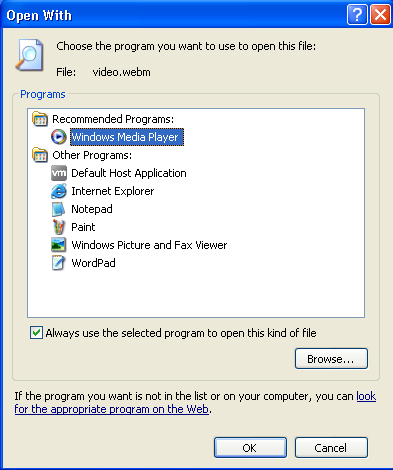Choose the Internet Explorer icon
The width and height of the screenshot is (393, 470).
pos(59,191)
